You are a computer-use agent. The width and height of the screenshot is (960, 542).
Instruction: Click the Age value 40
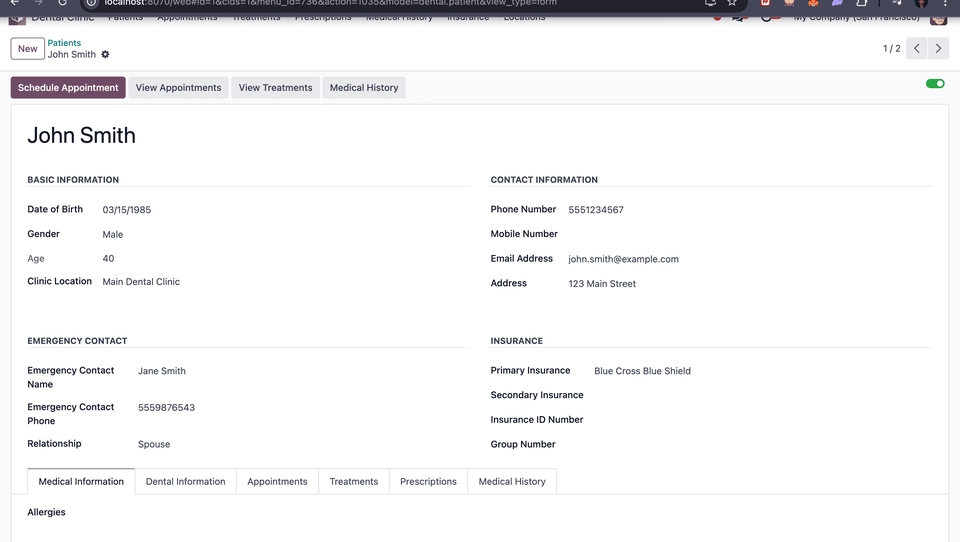(108, 258)
